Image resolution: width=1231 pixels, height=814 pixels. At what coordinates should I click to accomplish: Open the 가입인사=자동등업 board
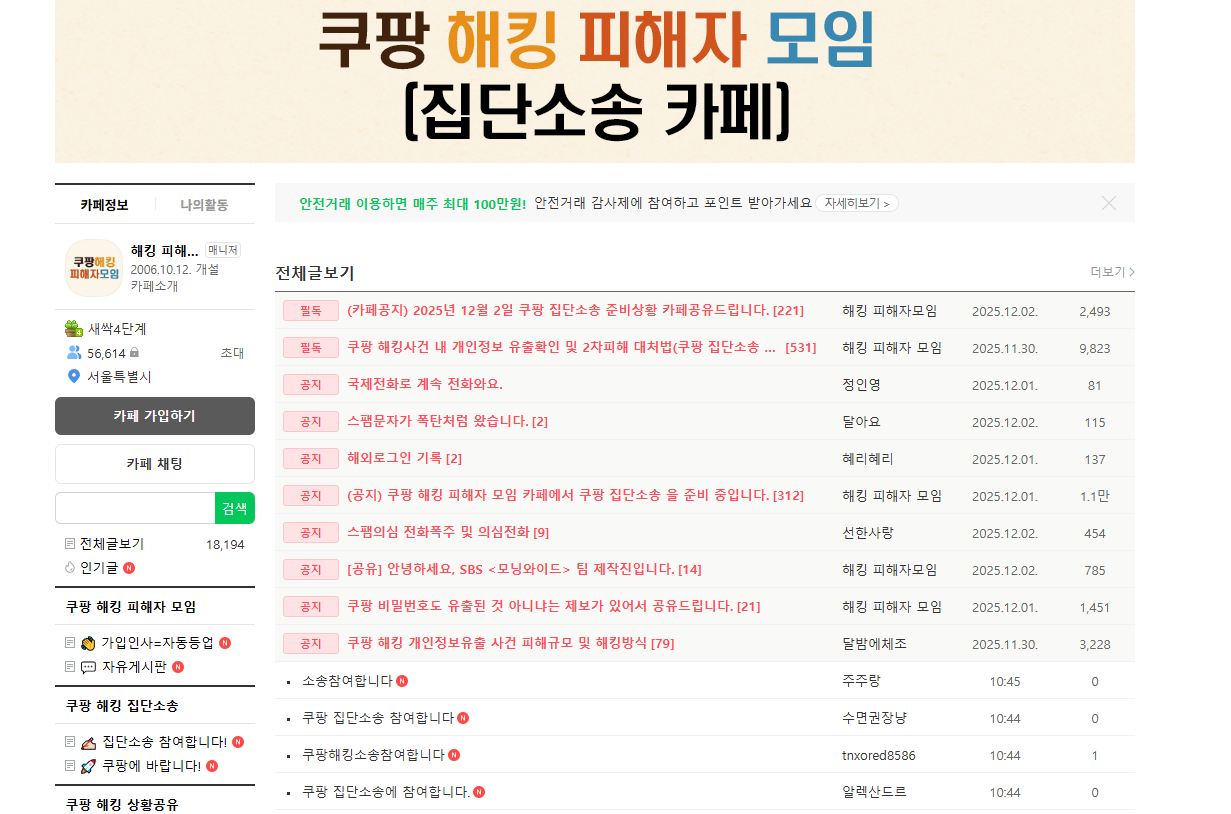point(157,643)
